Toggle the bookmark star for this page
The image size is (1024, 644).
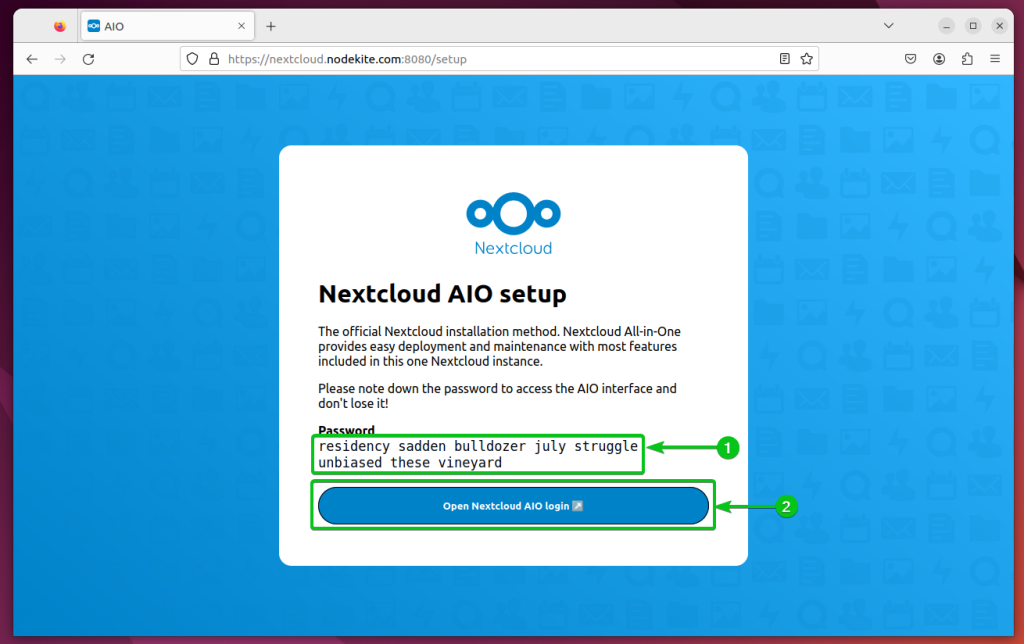pos(806,58)
